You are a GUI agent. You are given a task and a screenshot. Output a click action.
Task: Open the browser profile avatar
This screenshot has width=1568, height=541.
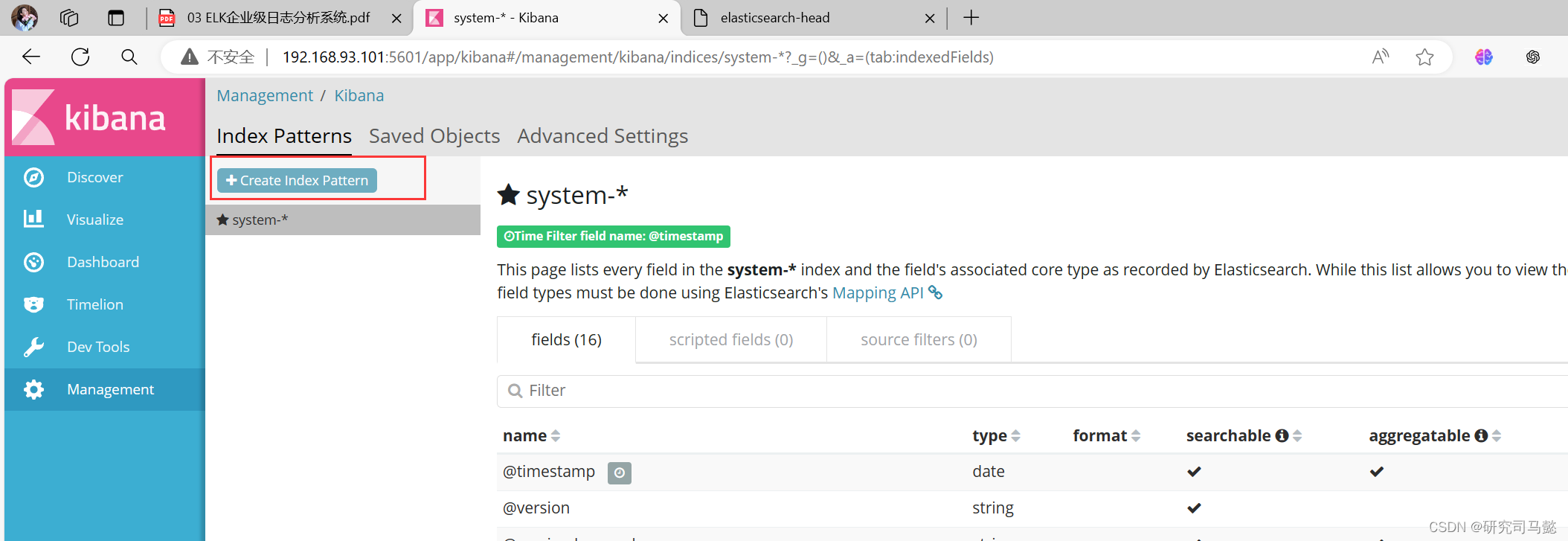pyautogui.click(x=25, y=17)
